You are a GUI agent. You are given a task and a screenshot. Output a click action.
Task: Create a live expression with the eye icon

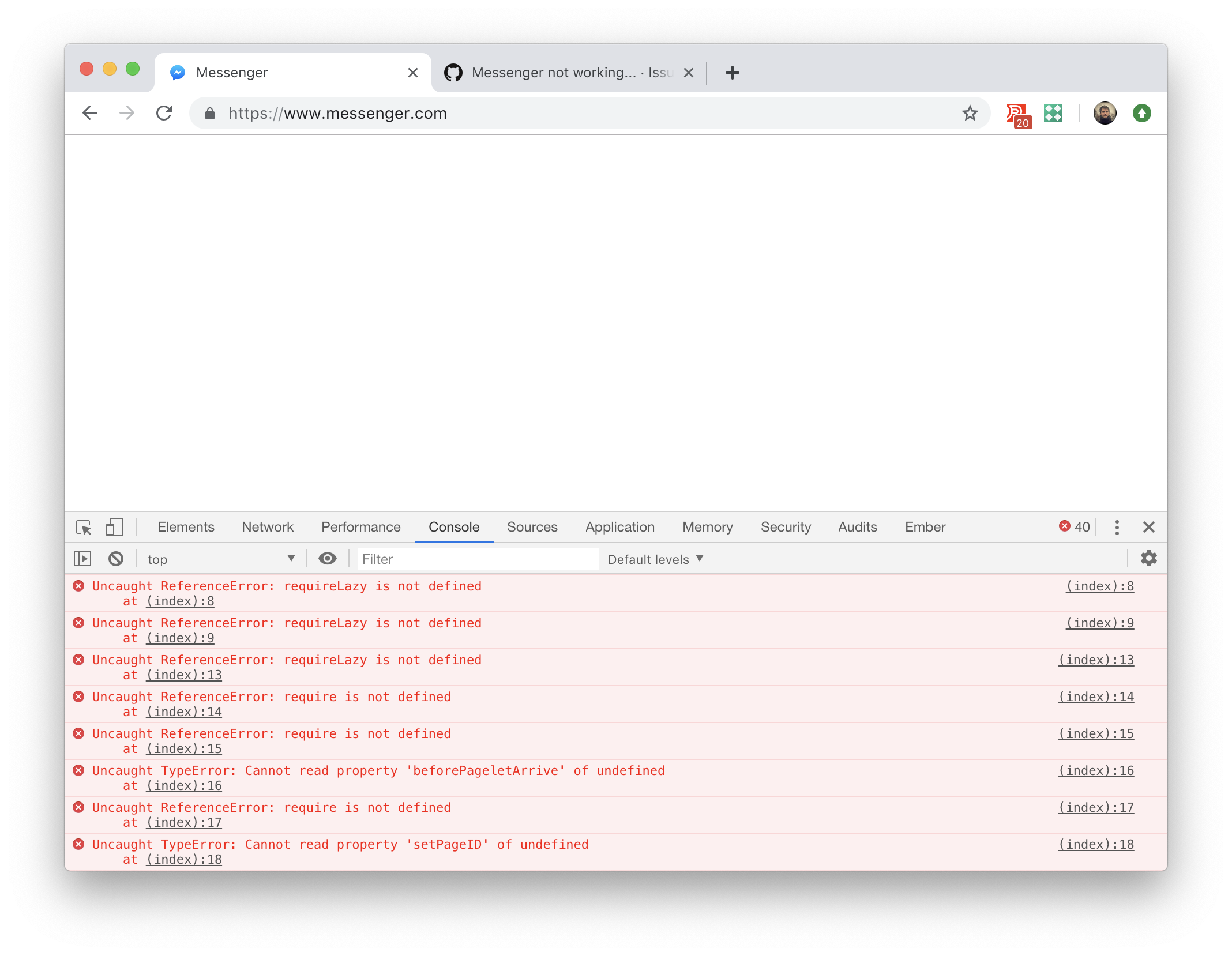coord(328,559)
